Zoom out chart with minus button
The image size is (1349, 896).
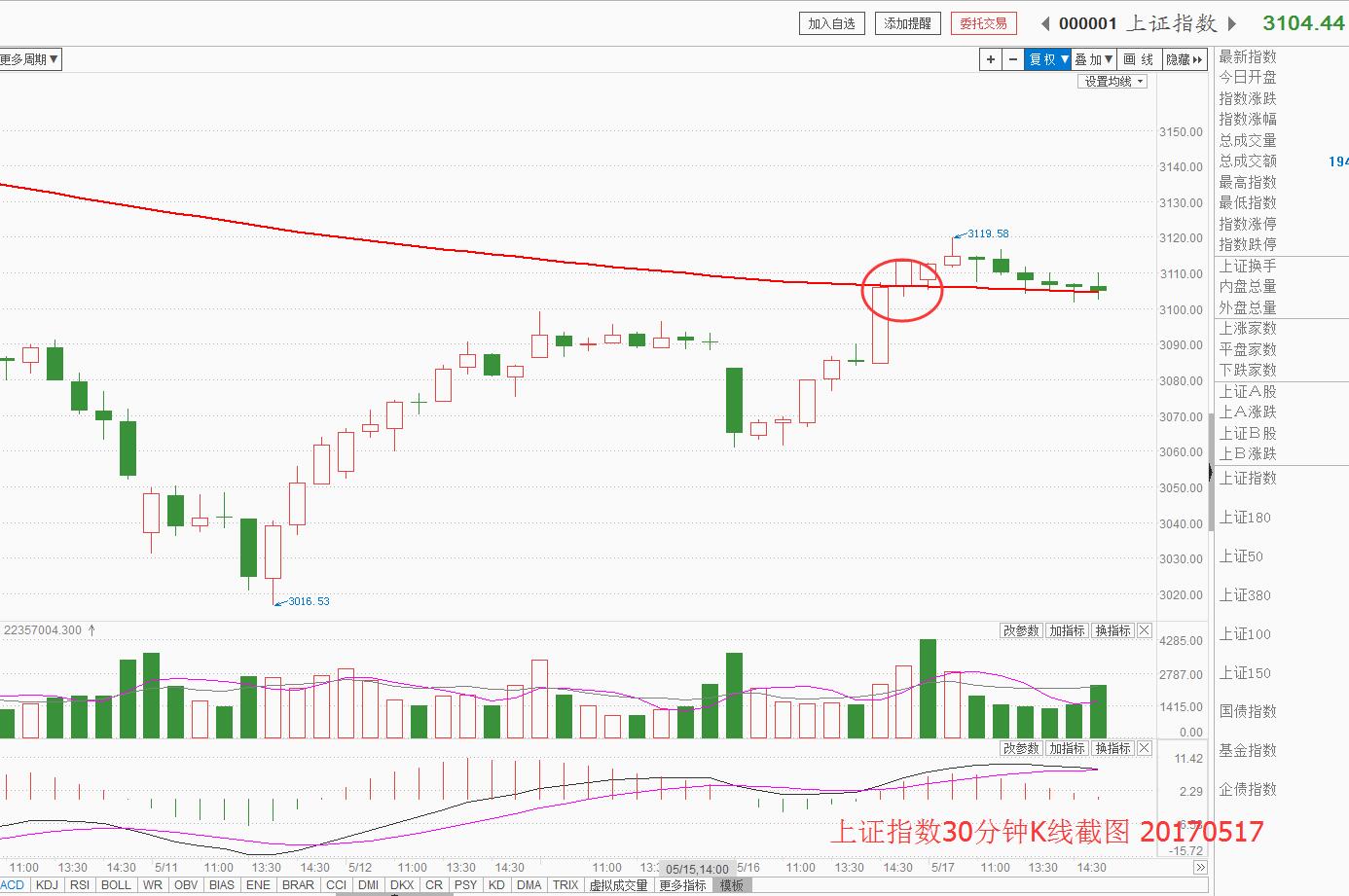click(1012, 59)
